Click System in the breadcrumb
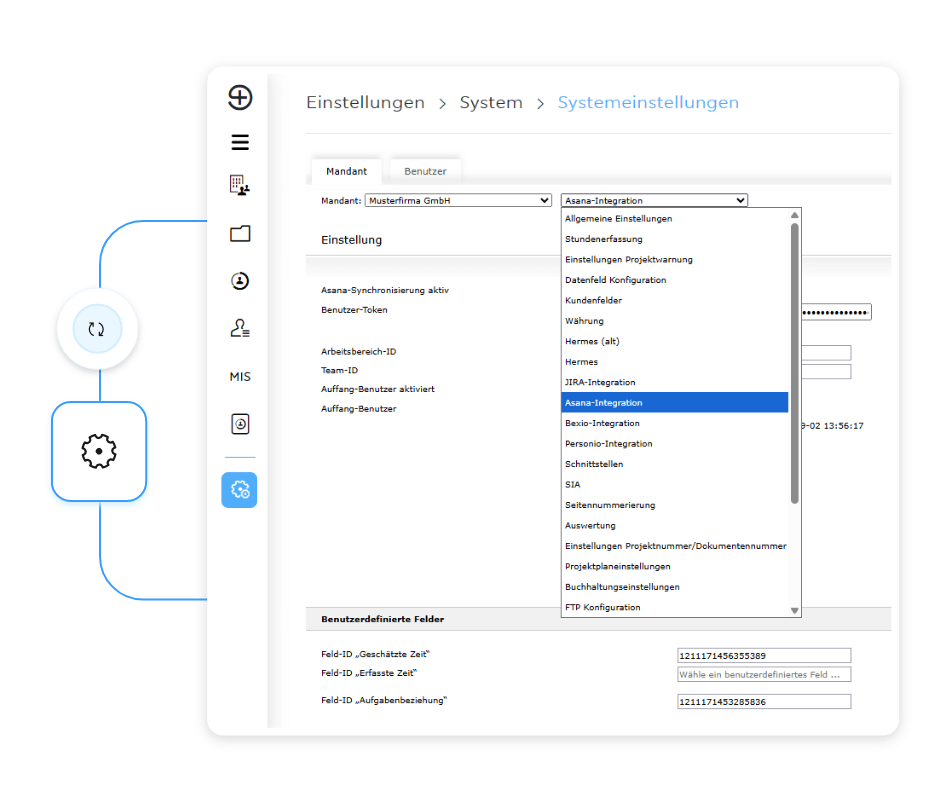 pos(491,103)
